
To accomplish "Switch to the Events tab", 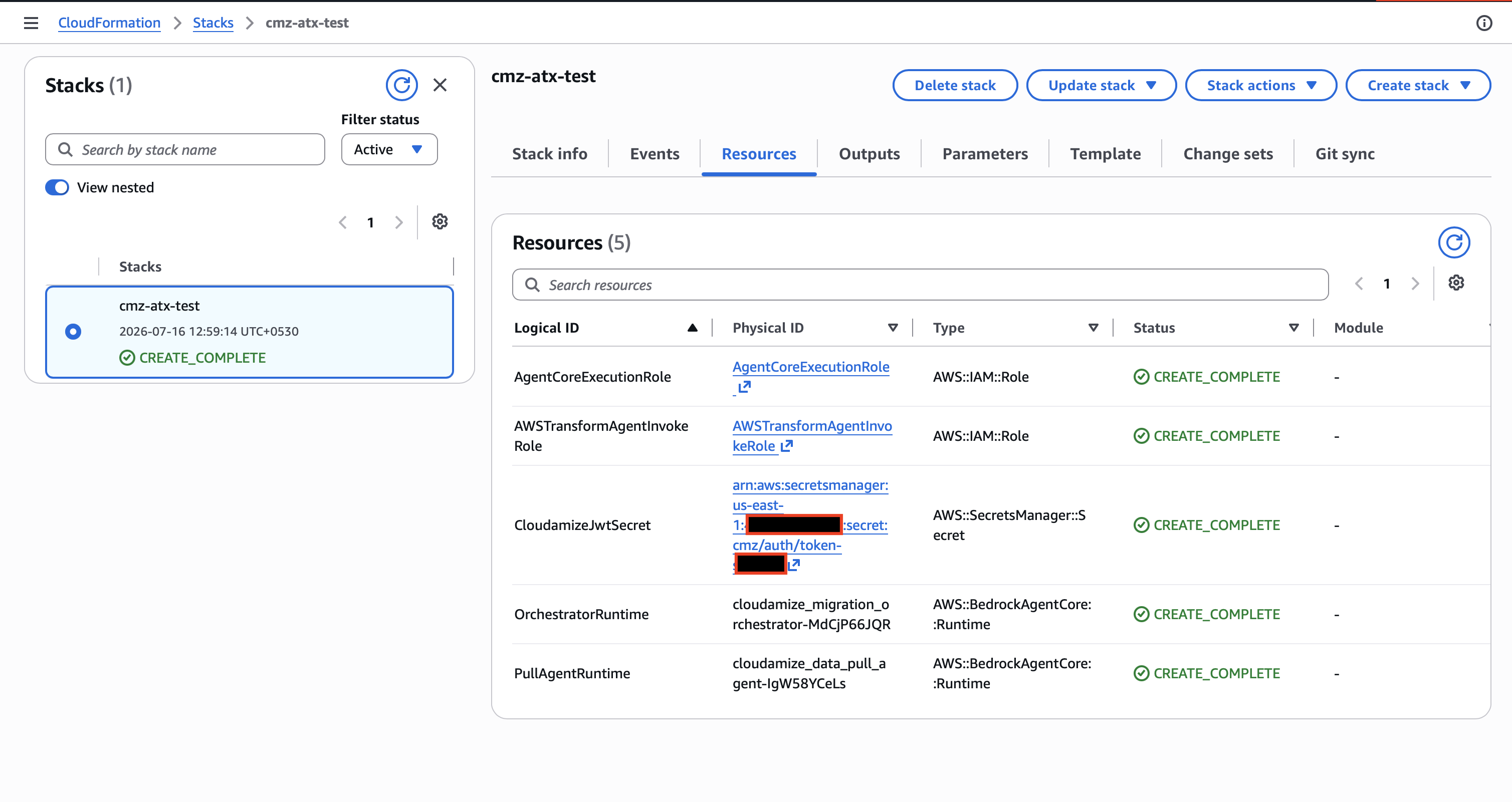I will click(655, 154).
